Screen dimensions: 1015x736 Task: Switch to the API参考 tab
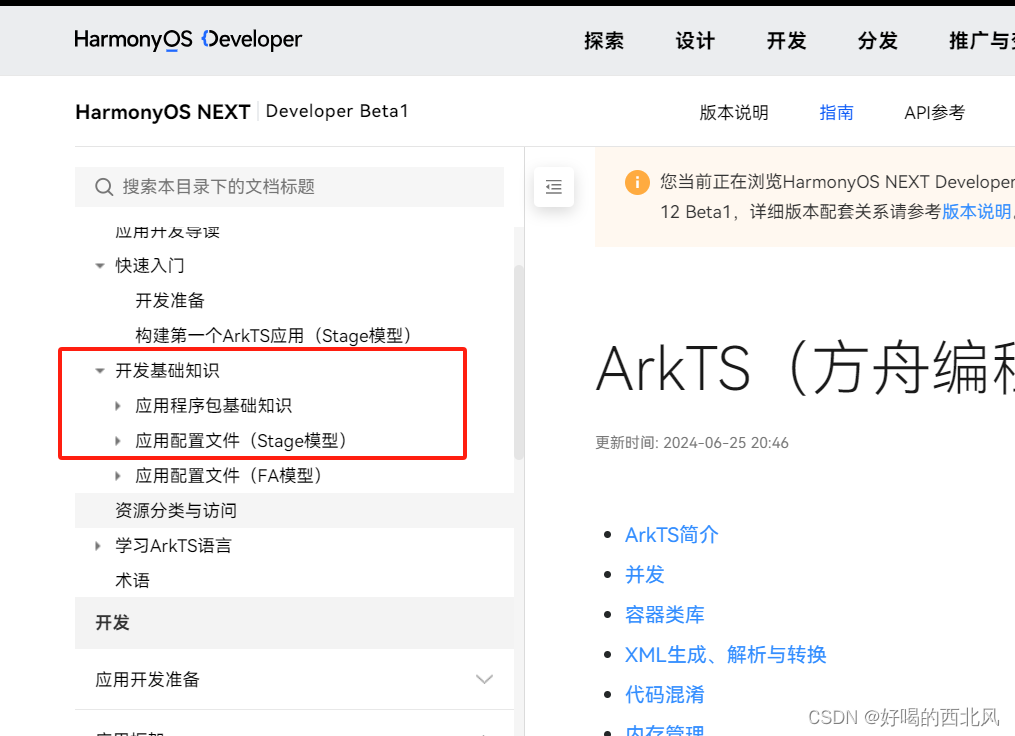point(935,113)
